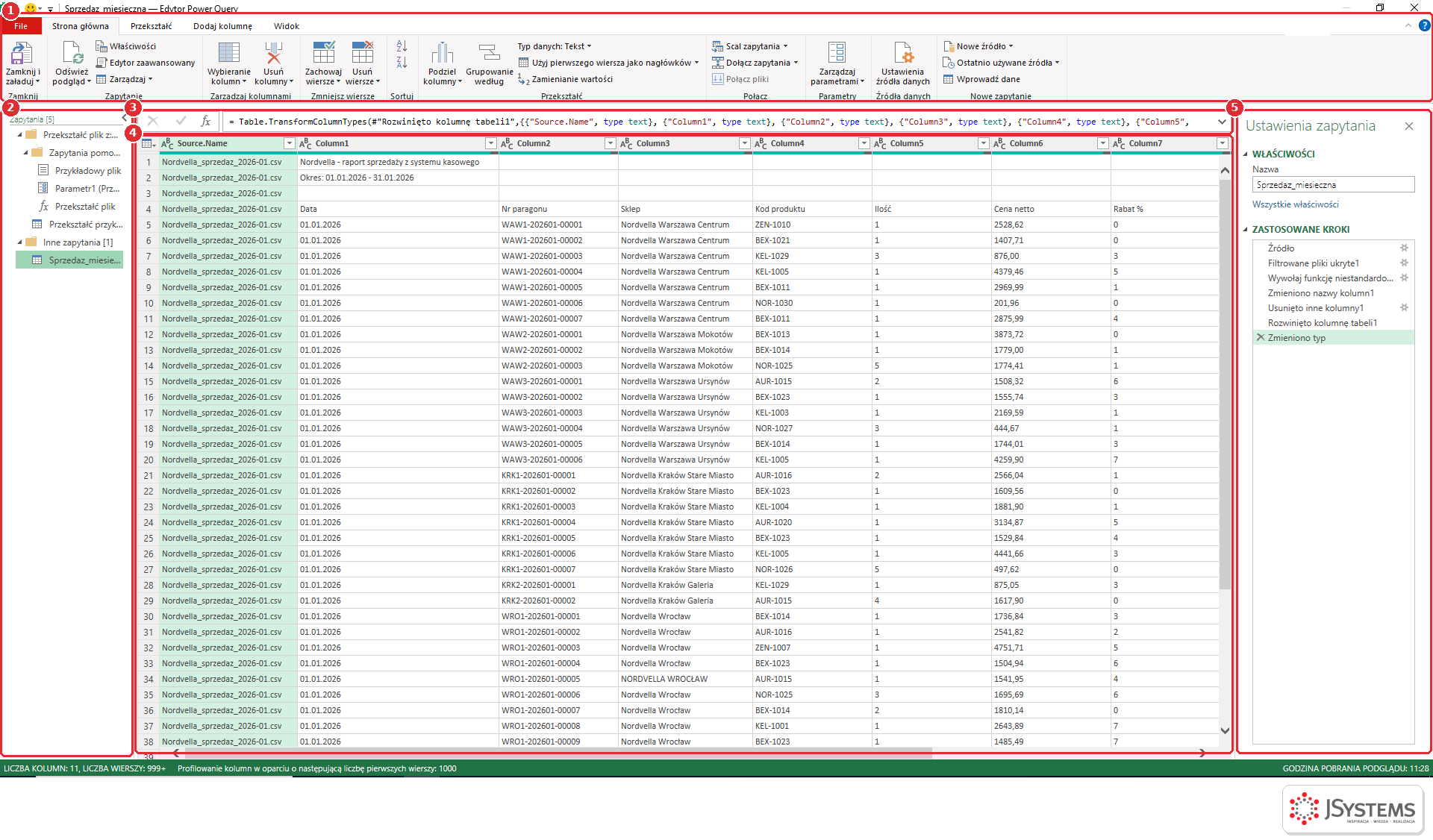The width and height of the screenshot is (1433, 840).
Task: Open the Typ danych: Tekst dropdown
Action: point(555,46)
